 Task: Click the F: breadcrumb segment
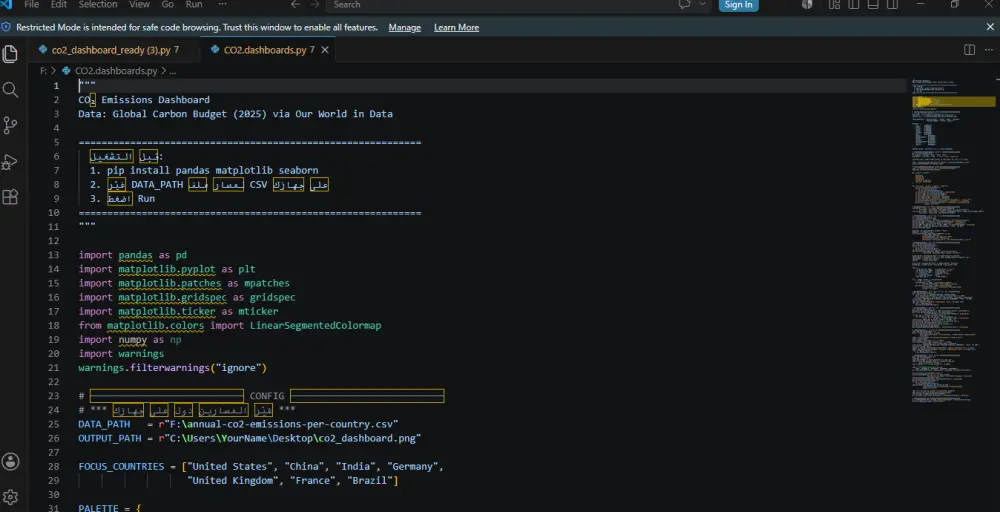pyautogui.click(x=43, y=71)
